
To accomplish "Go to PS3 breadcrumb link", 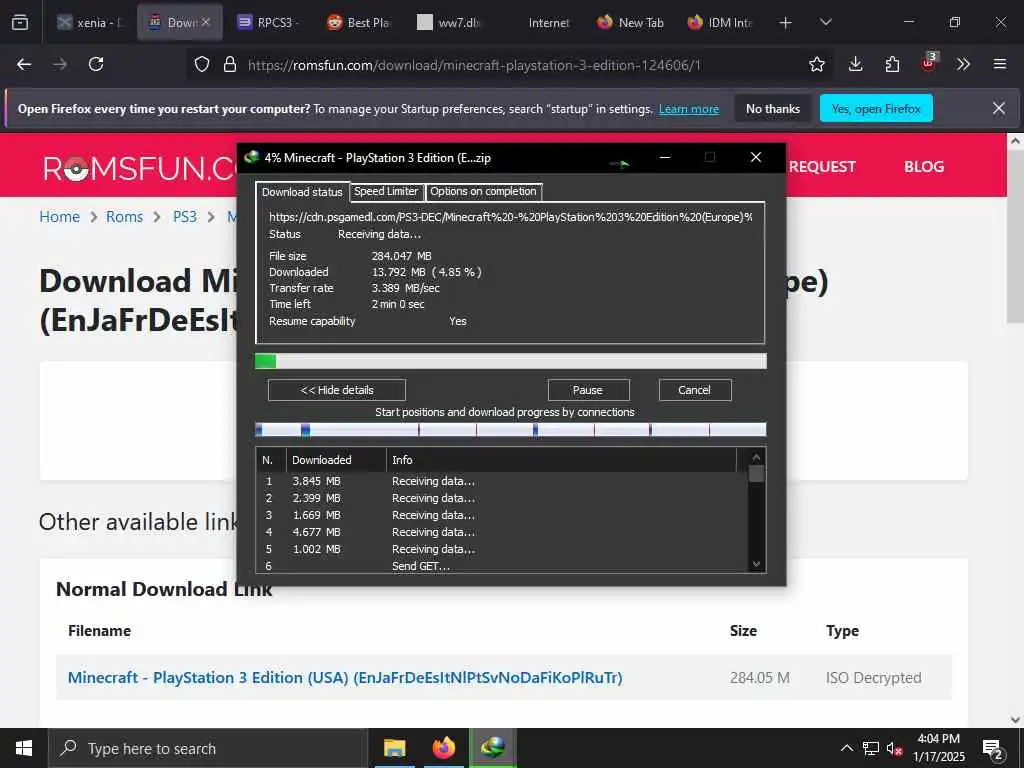I will (185, 217).
